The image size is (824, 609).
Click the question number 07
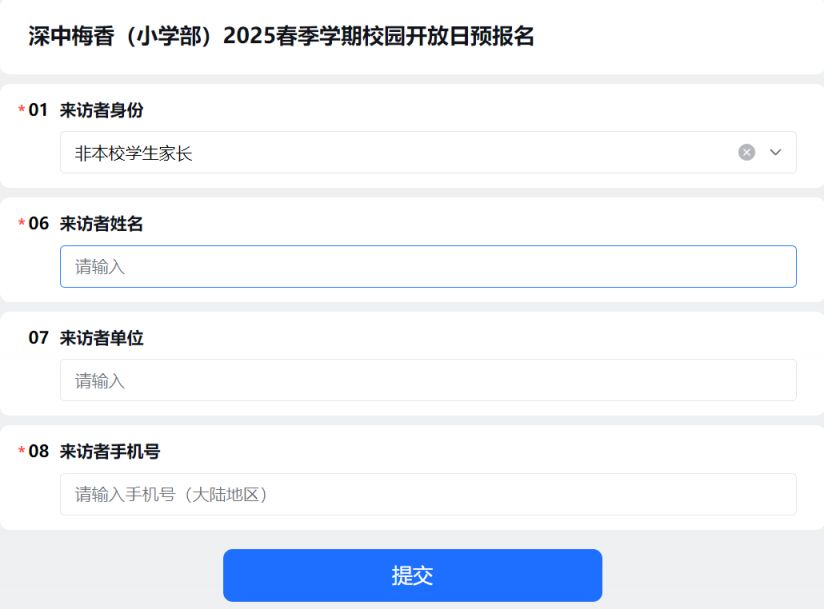pos(38,337)
